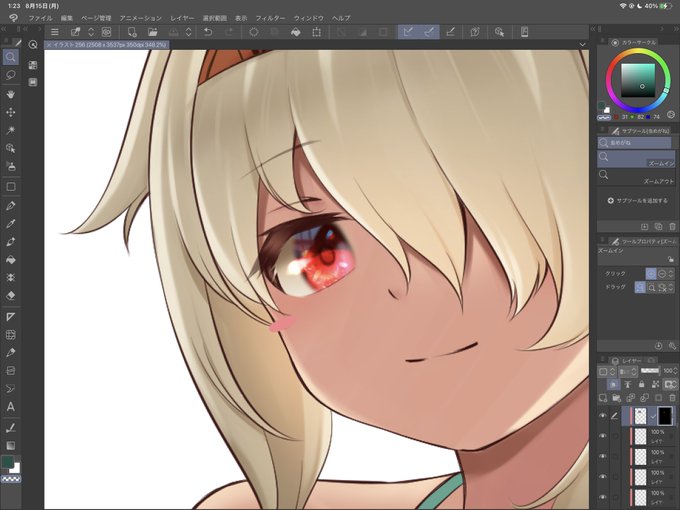Image resolution: width=680 pixels, height=510 pixels.
Task: Click the Undo arrow in command bar
Action: 208,32
